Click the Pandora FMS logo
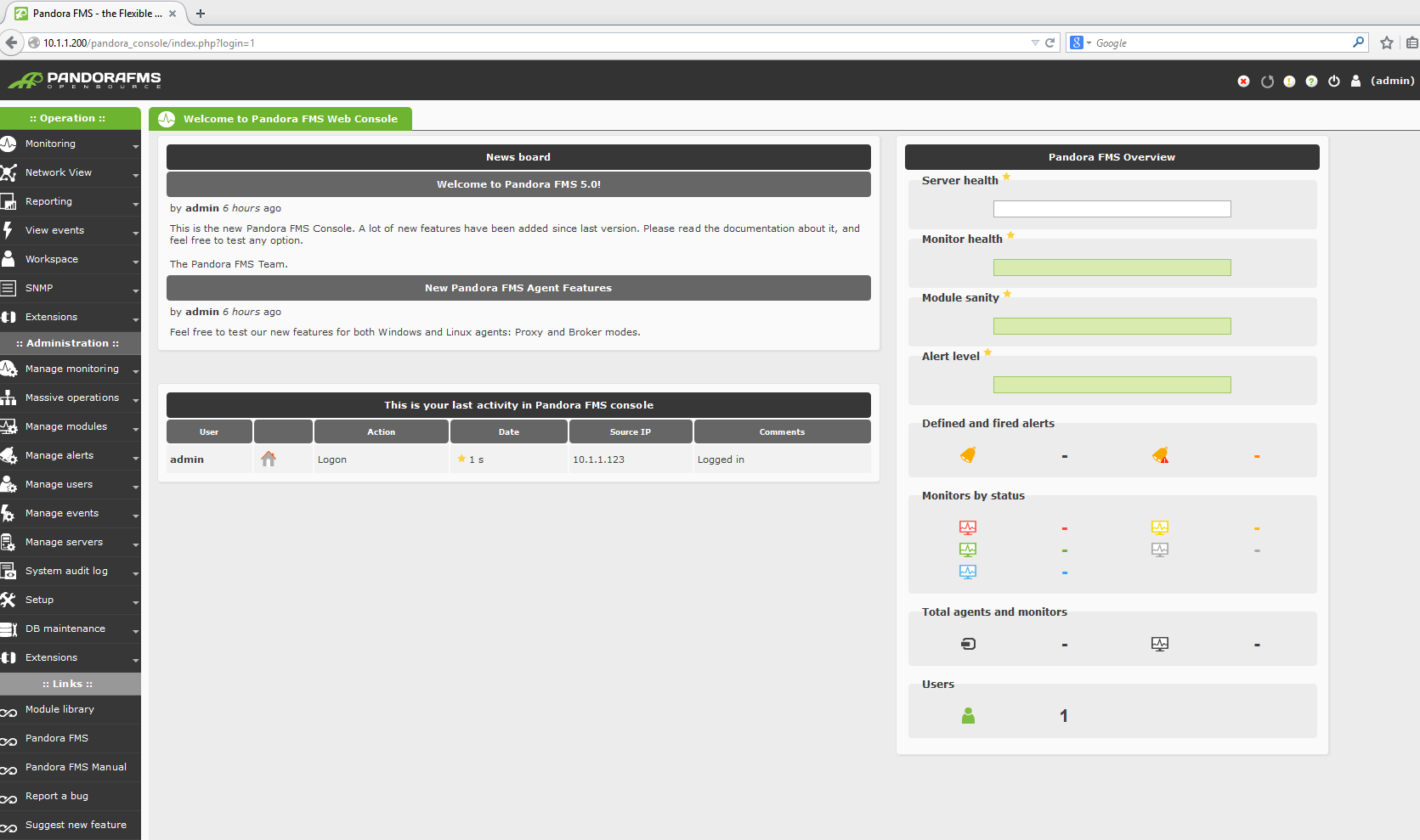The image size is (1420, 840). tap(85, 80)
